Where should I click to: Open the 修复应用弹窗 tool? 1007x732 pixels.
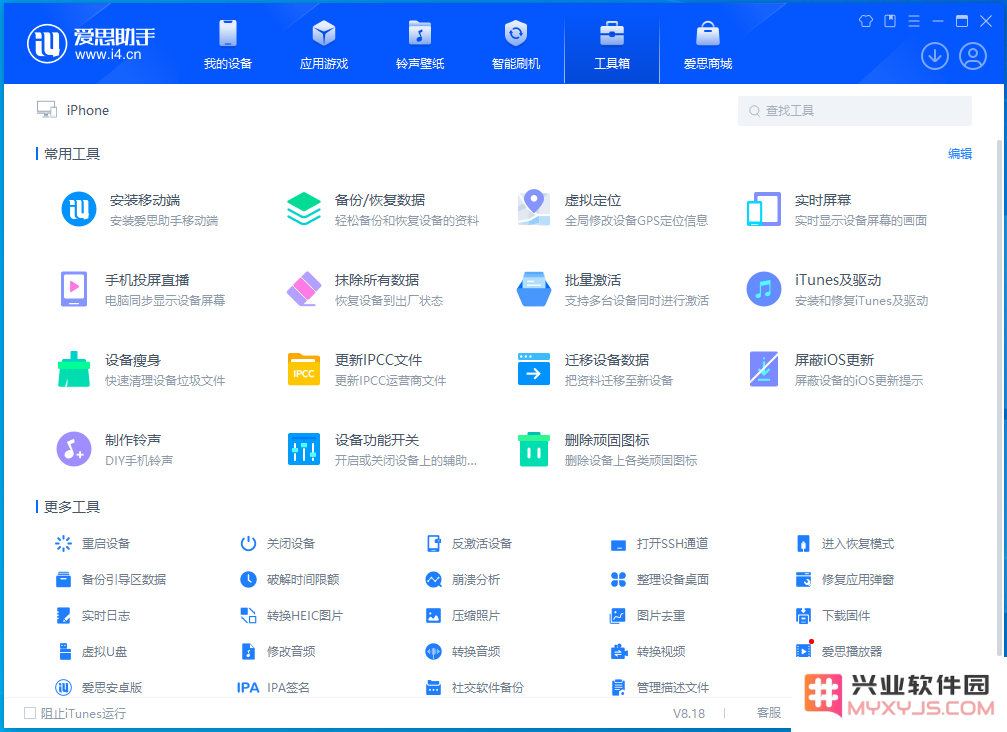[845, 580]
